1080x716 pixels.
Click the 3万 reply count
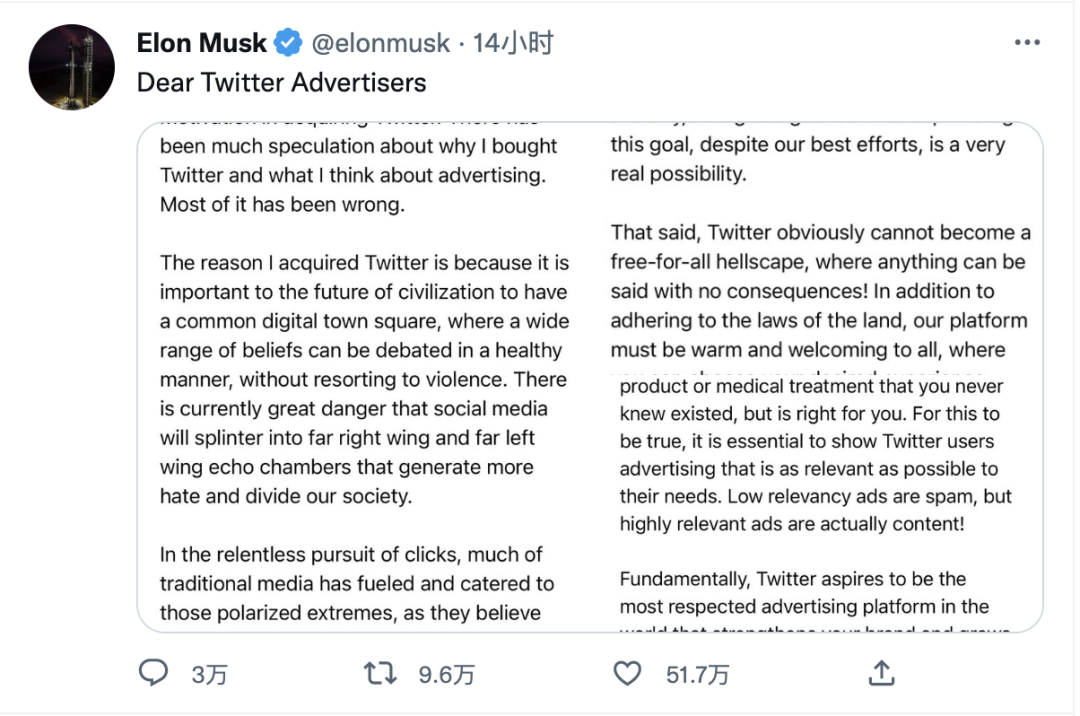point(209,675)
